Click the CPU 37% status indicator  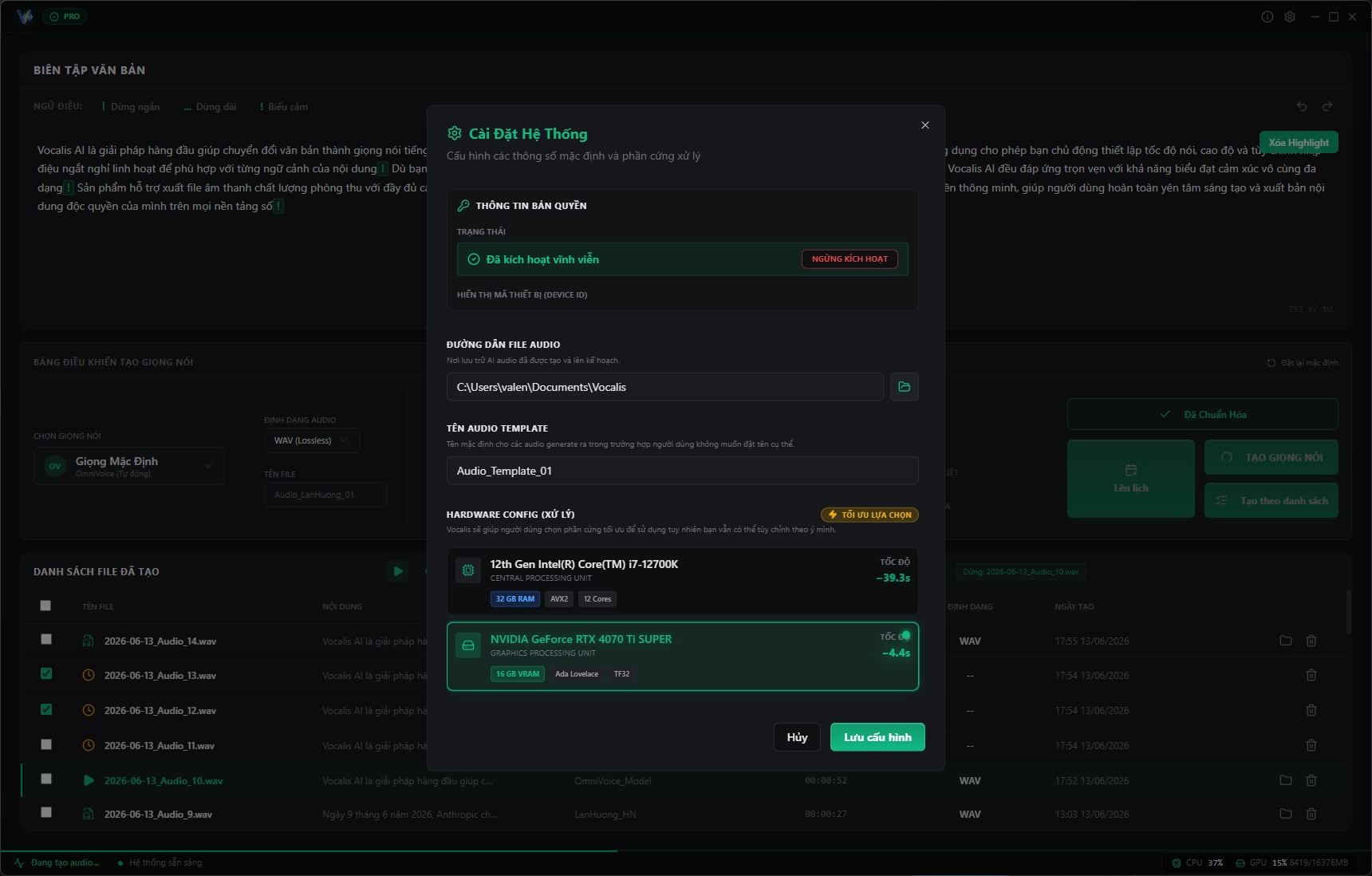1197,862
